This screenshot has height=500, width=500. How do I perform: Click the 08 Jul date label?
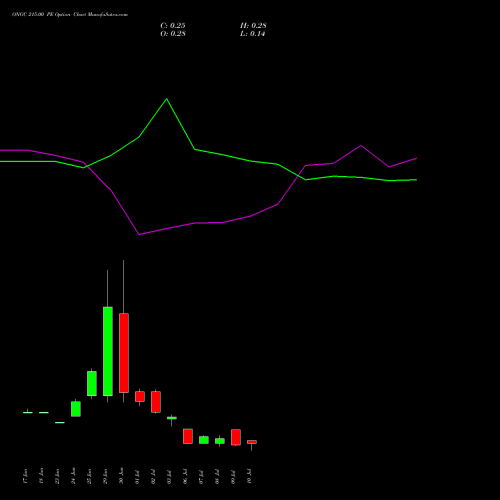[217, 476]
